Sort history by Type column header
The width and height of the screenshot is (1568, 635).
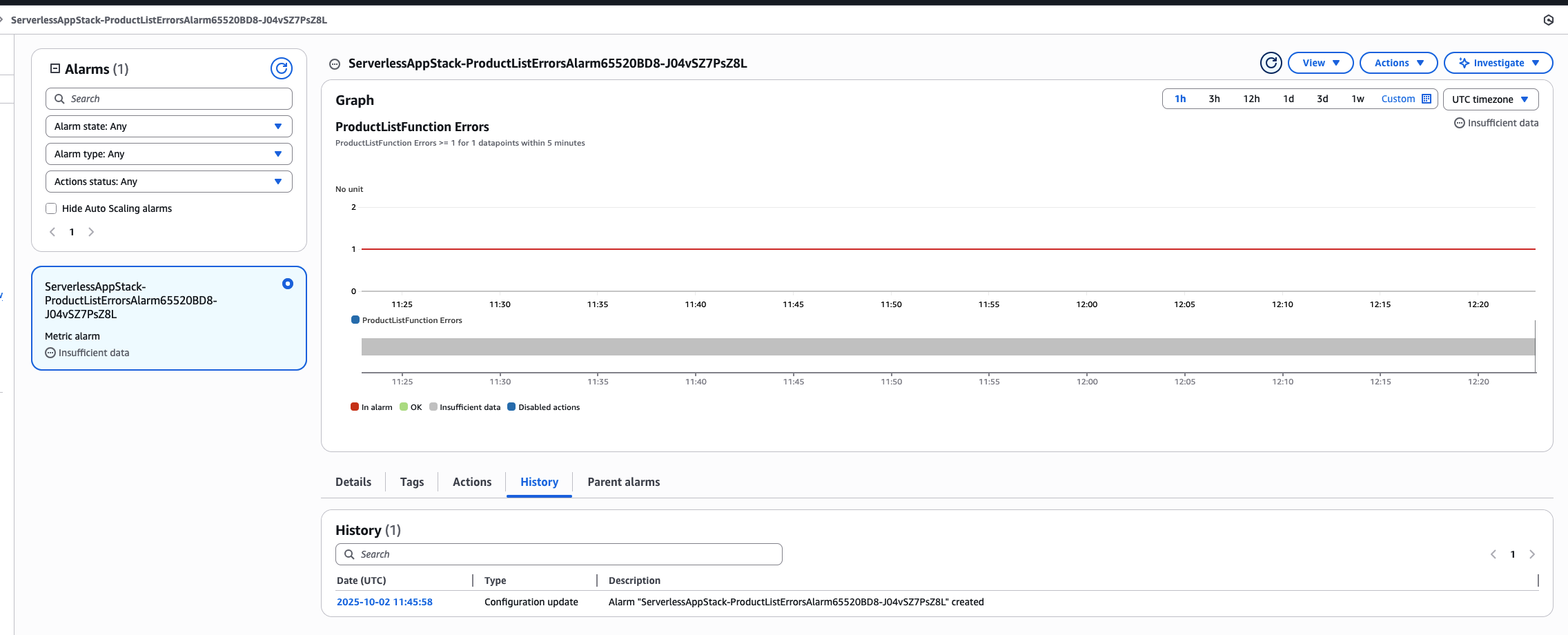495,580
